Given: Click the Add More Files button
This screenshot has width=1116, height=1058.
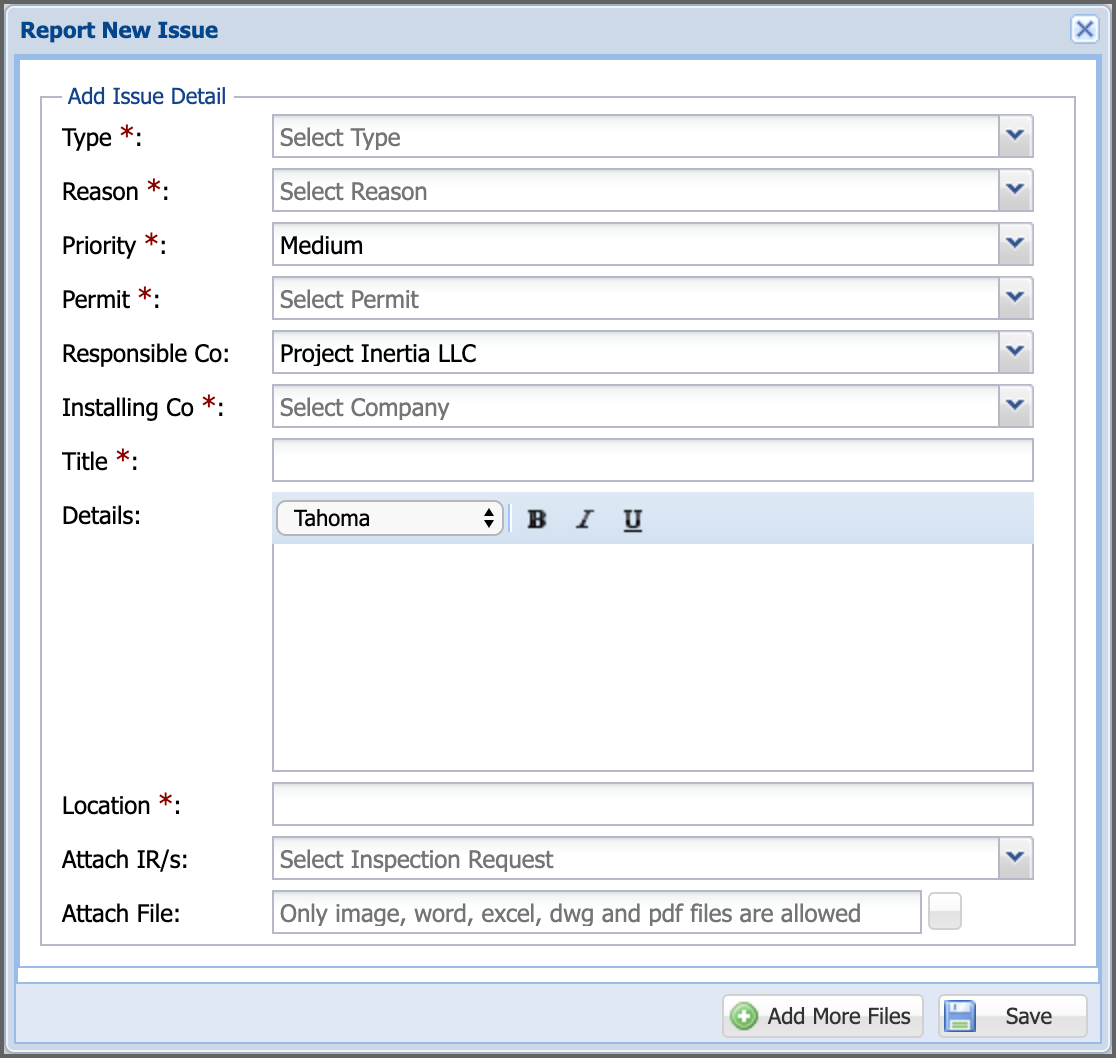Looking at the screenshot, I should [x=823, y=1016].
